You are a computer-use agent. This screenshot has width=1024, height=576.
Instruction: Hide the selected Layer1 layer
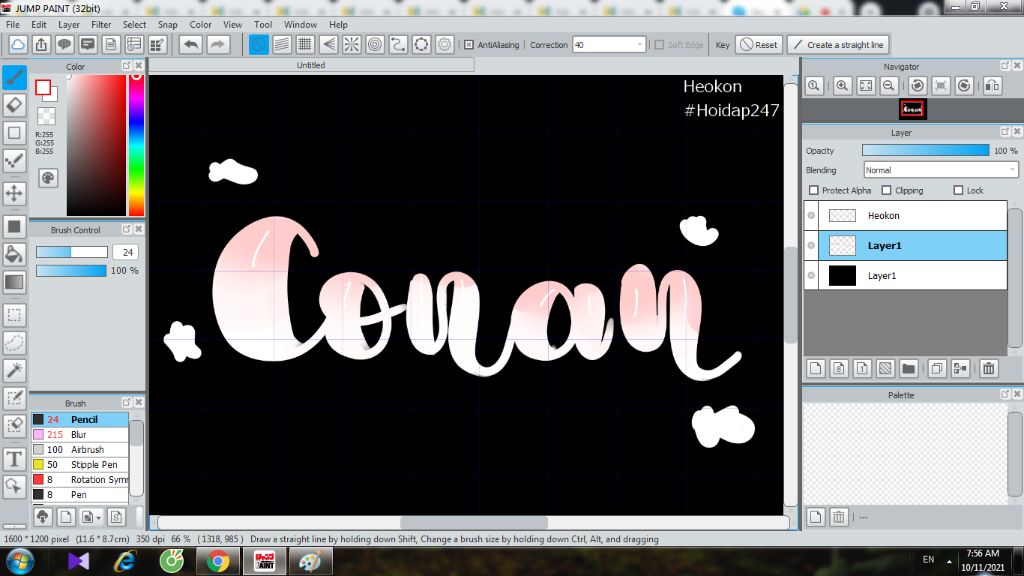pyautogui.click(x=811, y=246)
